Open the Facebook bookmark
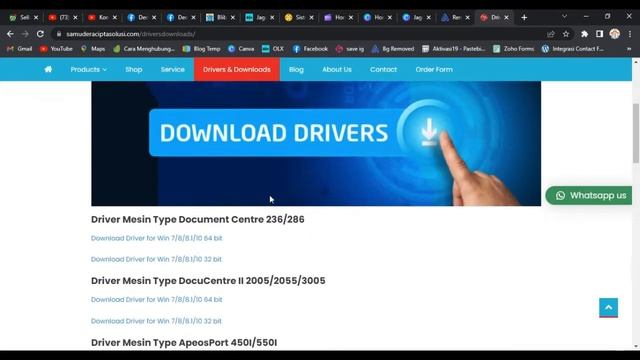The image size is (640, 360). coord(311,49)
